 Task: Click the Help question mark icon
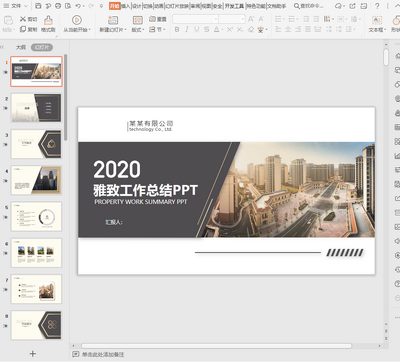click(377, 6)
